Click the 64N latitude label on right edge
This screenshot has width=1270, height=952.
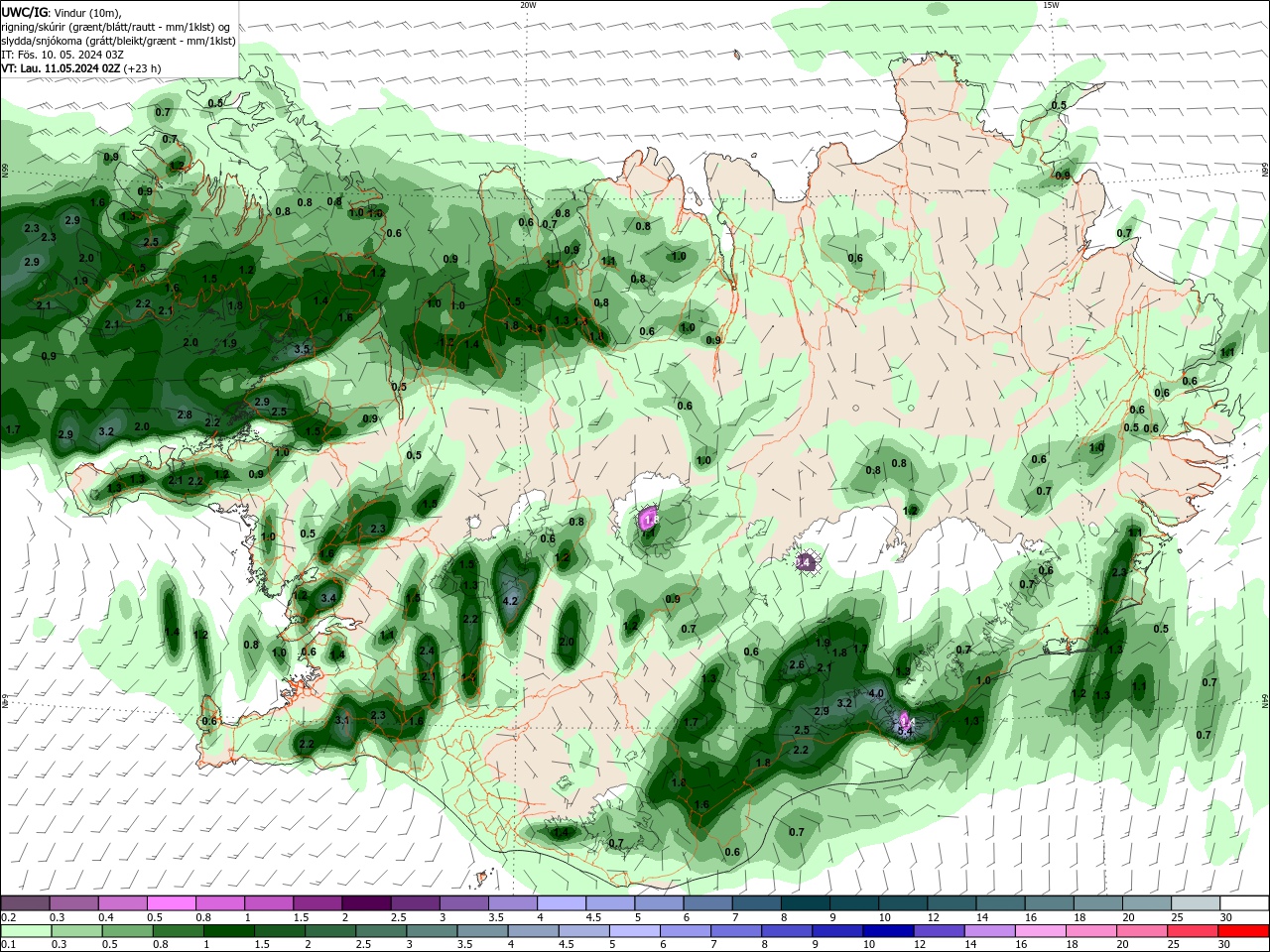tap(1265, 702)
